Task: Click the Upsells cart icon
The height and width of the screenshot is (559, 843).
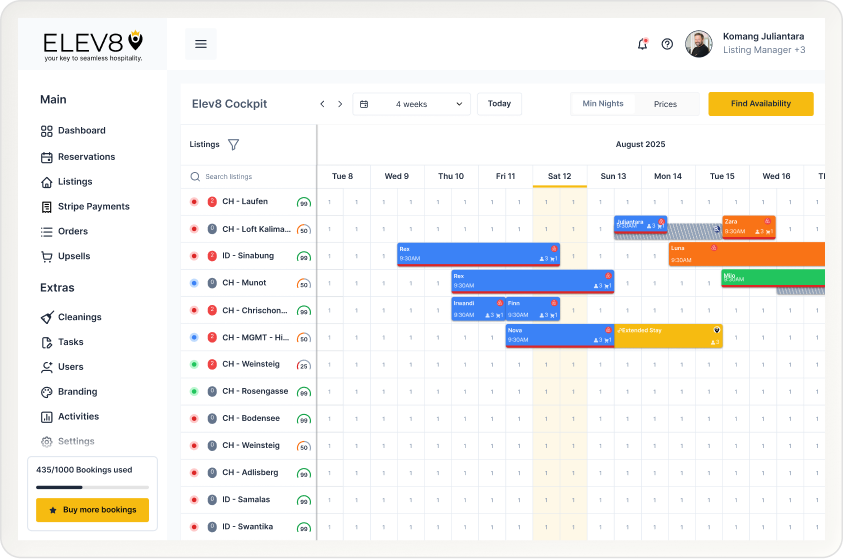Action: pyautogui.click(x=47, y=256)
